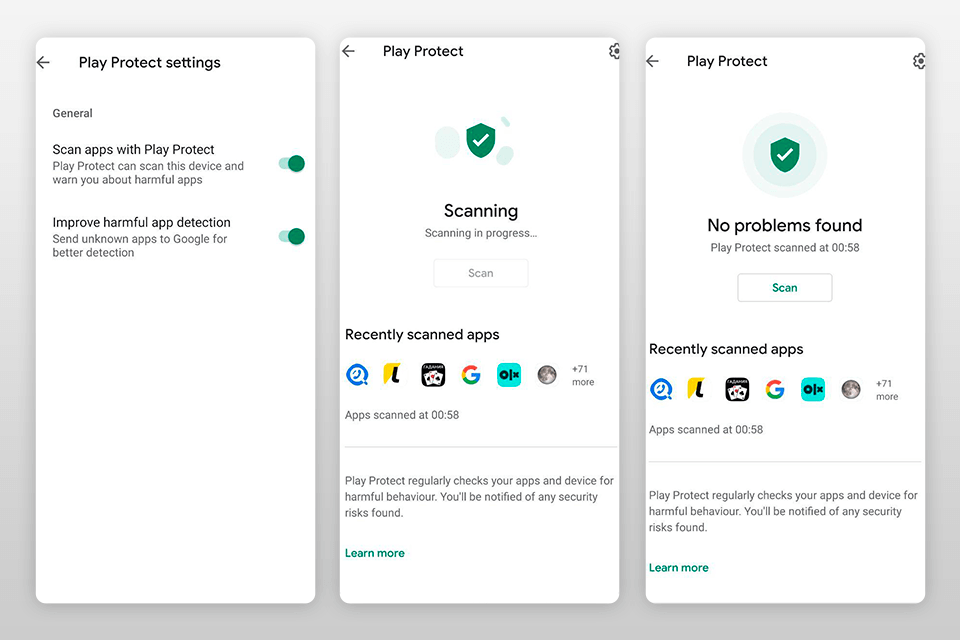This screenshot has height=640, width=960.
Task: Click the yellow letter L app icon
Action: 393,373
